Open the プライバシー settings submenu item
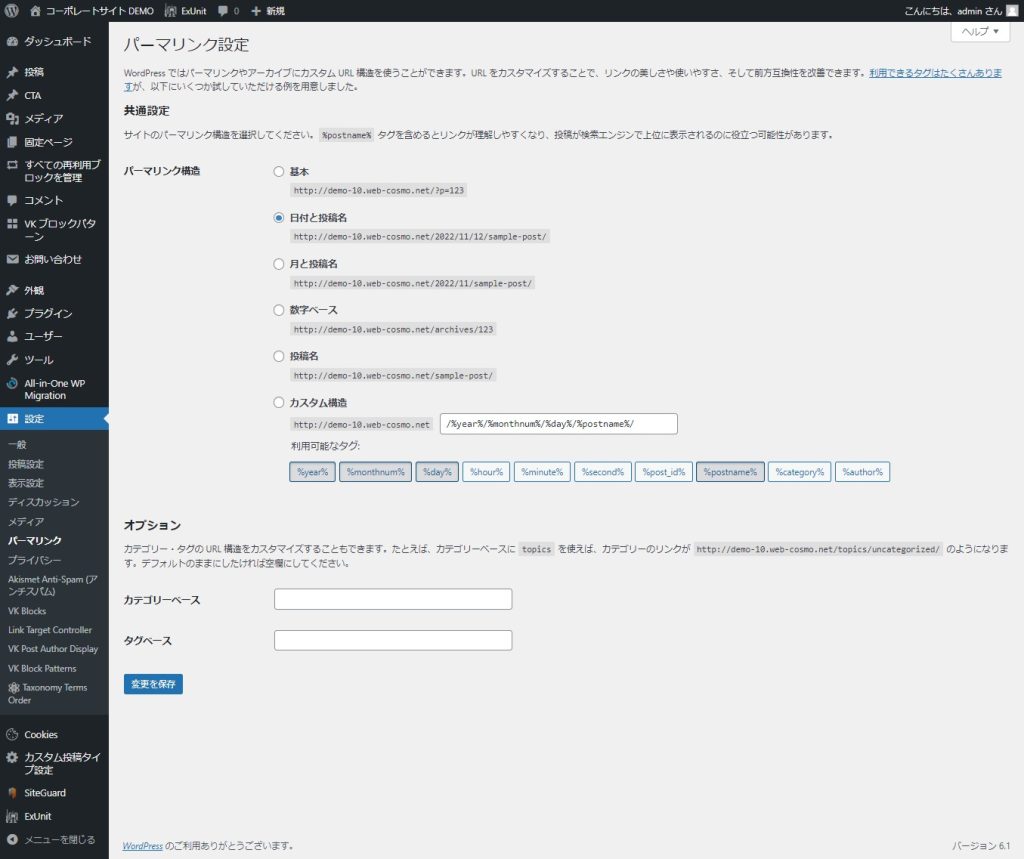This screenshot has height=859, width=1024. [34, 560]
